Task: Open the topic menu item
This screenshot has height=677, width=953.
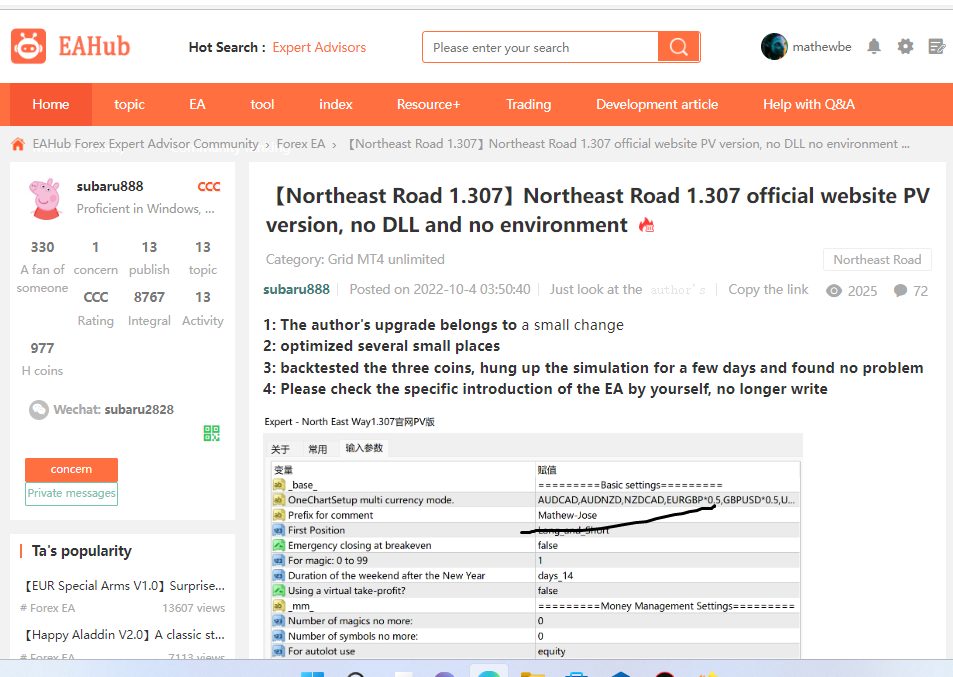Action: click(x=129, y=105)
